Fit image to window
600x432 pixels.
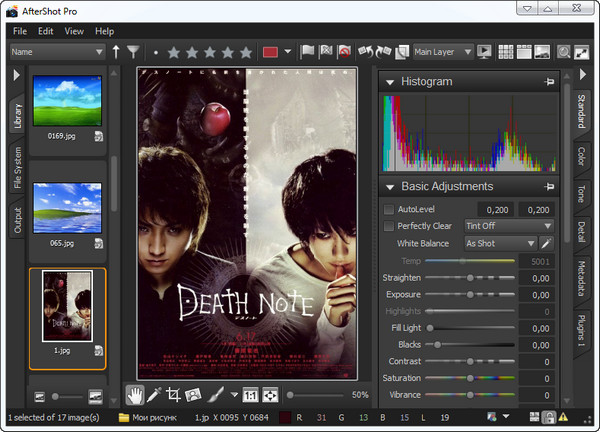270,395
